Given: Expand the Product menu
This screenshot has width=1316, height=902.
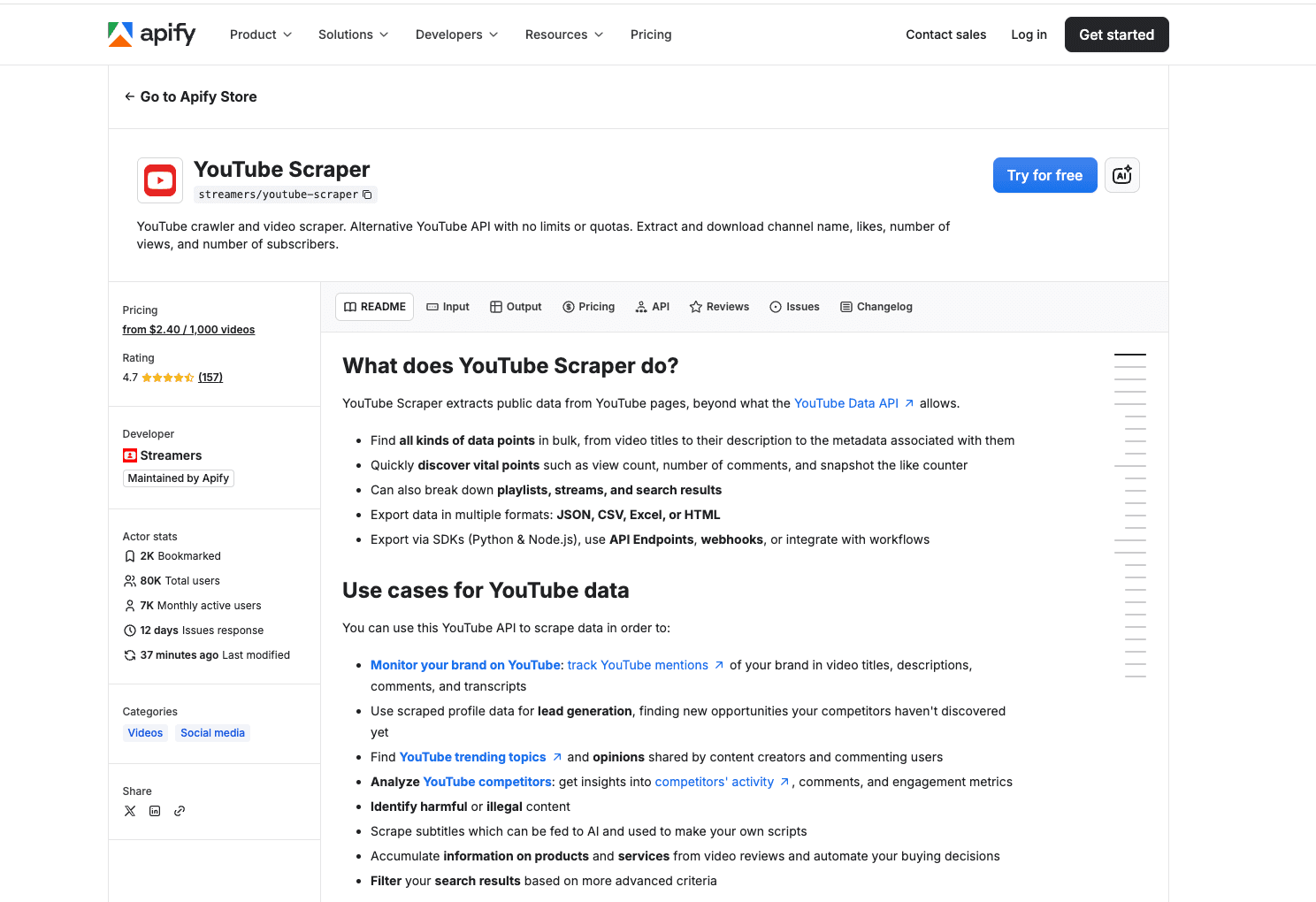Looking at the screenshot, I should tap(260, 34).
